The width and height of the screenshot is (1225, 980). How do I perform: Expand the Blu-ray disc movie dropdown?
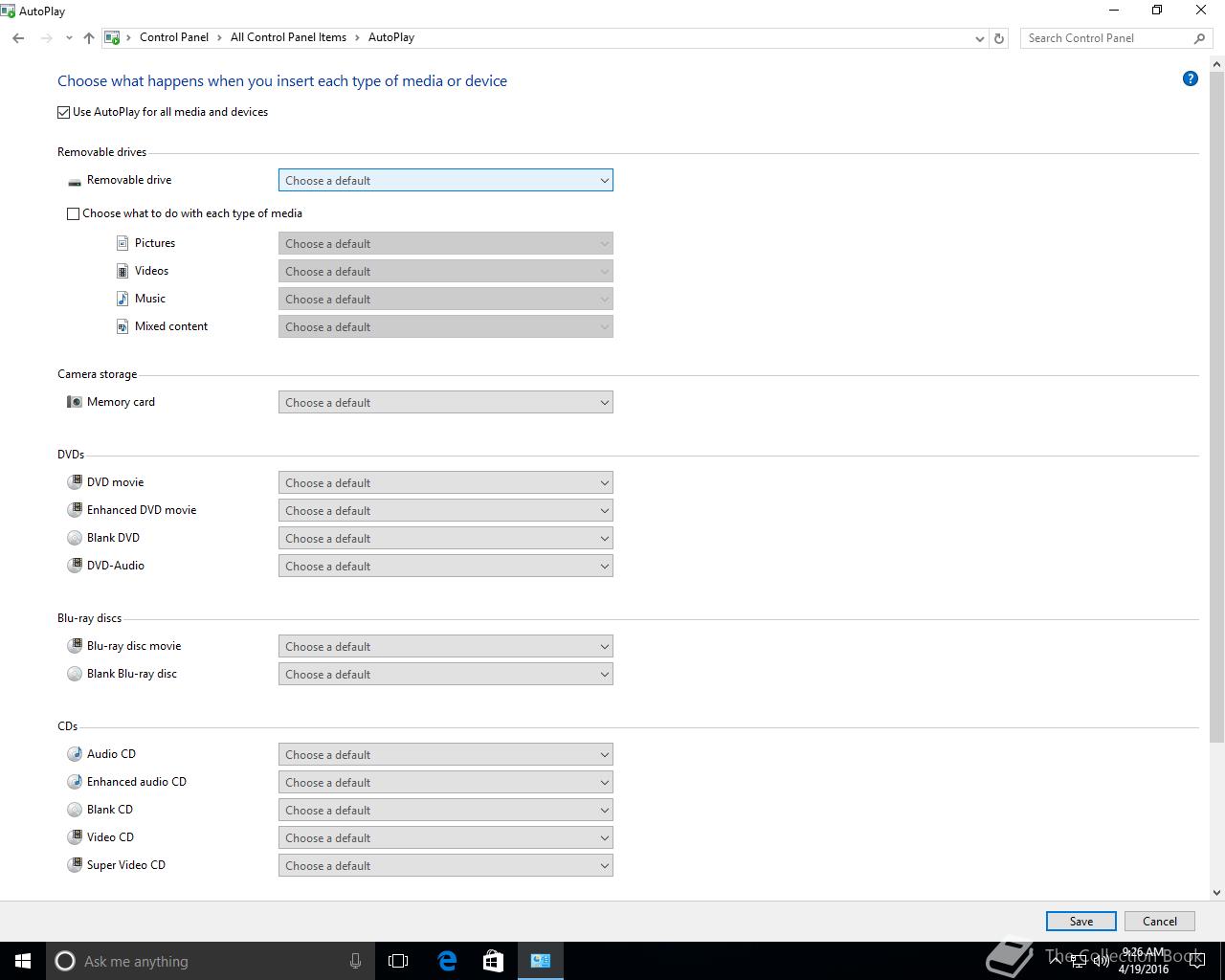(446, 646)
